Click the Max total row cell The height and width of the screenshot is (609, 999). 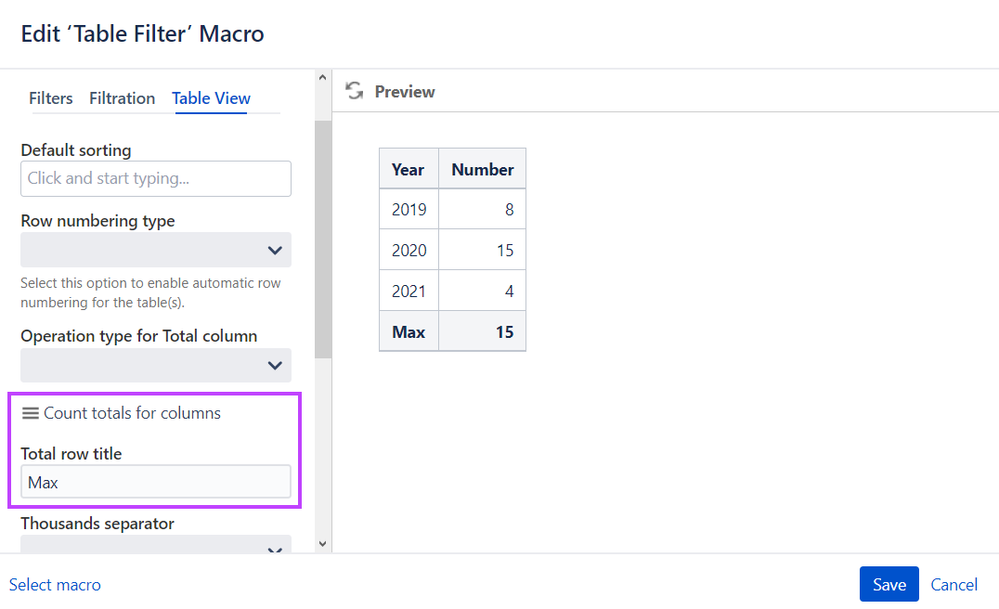click(x=408, y=332)
